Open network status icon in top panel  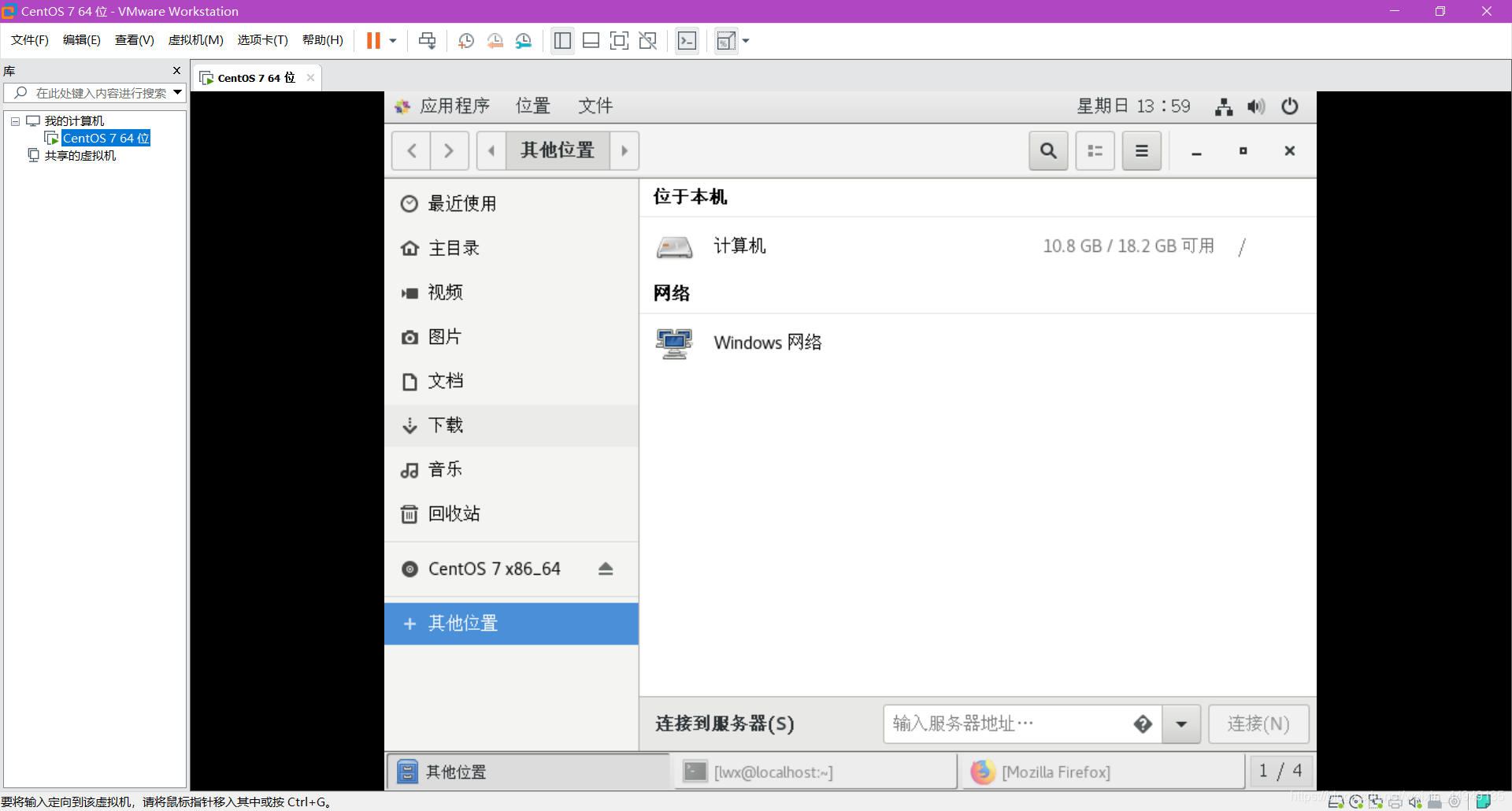(1224, 106)
